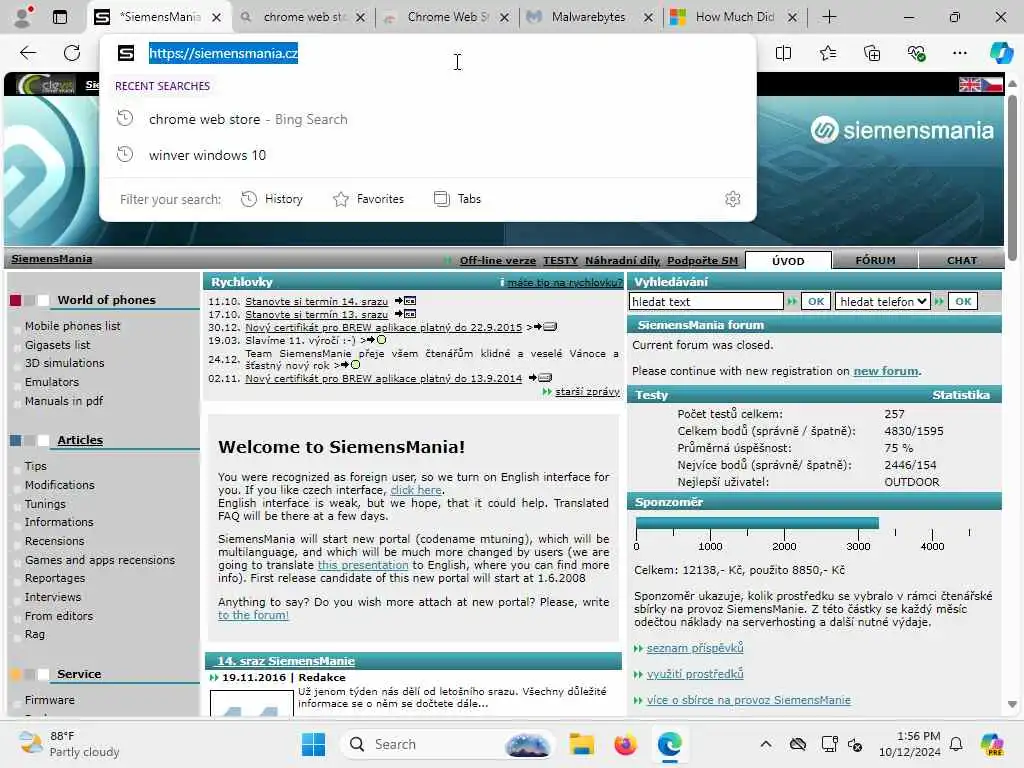The height and width of the screenshot is (768, 1024).
Task: Open the notifications bell icon
Action: (x=956, y=744)
